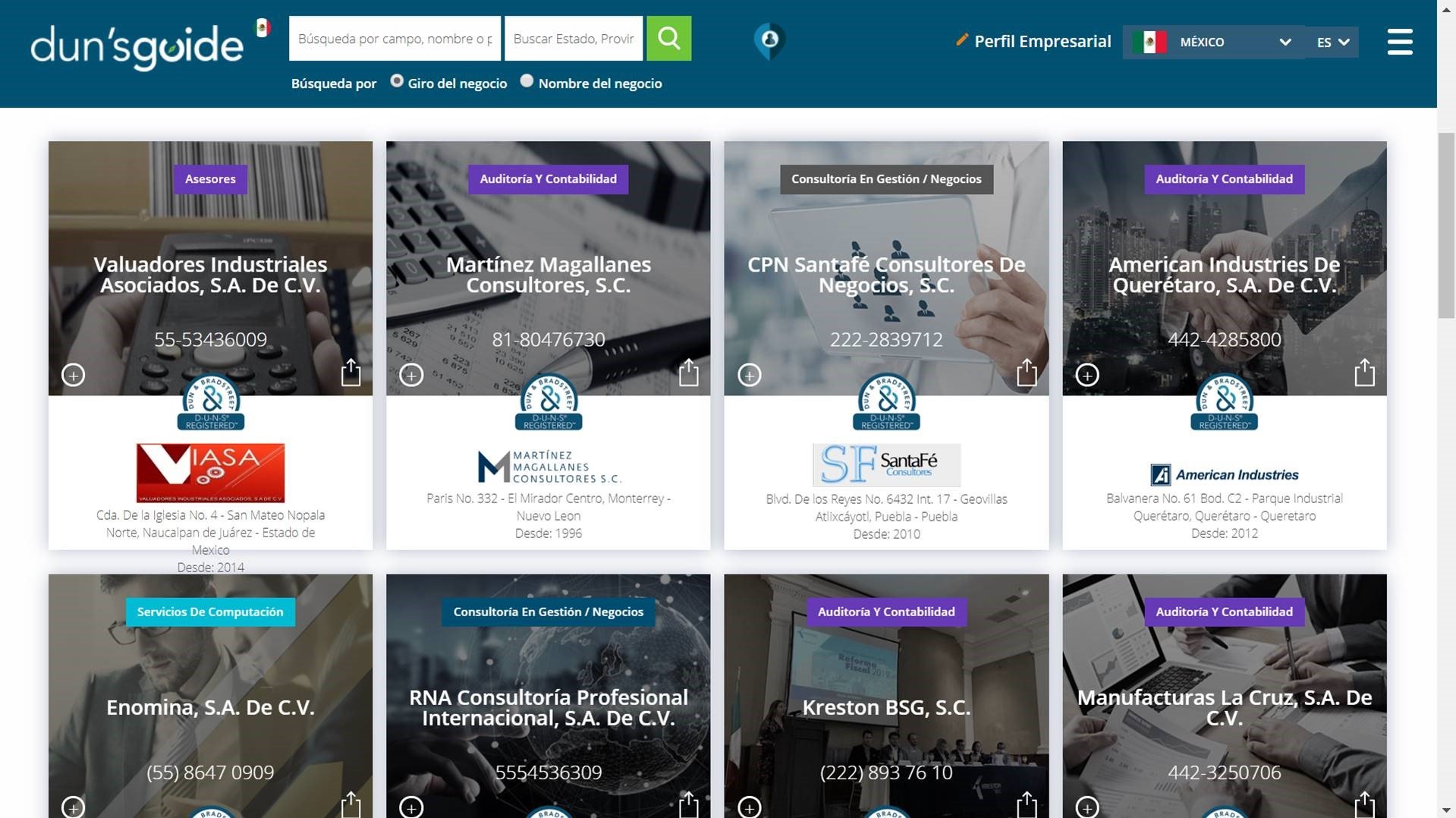The image size is (1456, 818).
Task: Share CPN Santafé Consultores card
Action: 1027,372
